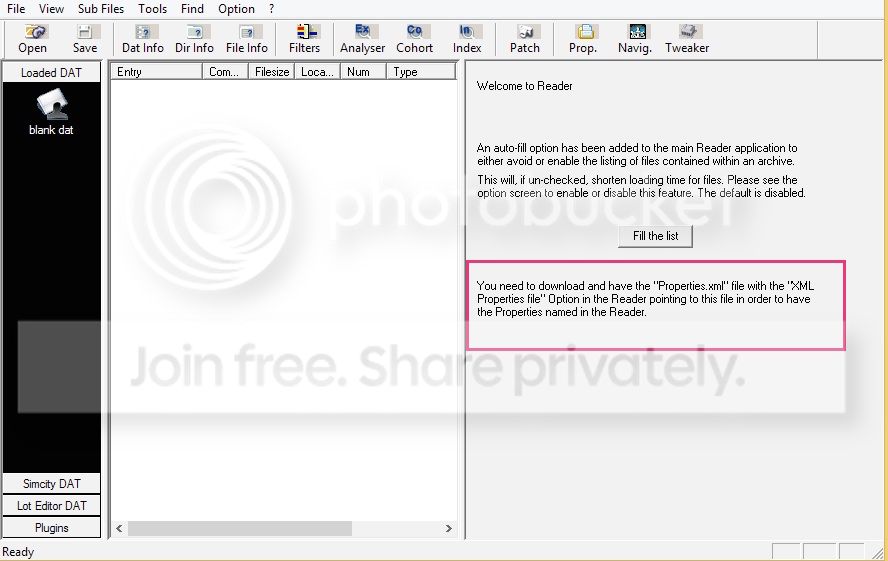Image resolution: width=888 pixels, height=561 pixels.
Task: Open the Find menu
Action: (192, 9)
